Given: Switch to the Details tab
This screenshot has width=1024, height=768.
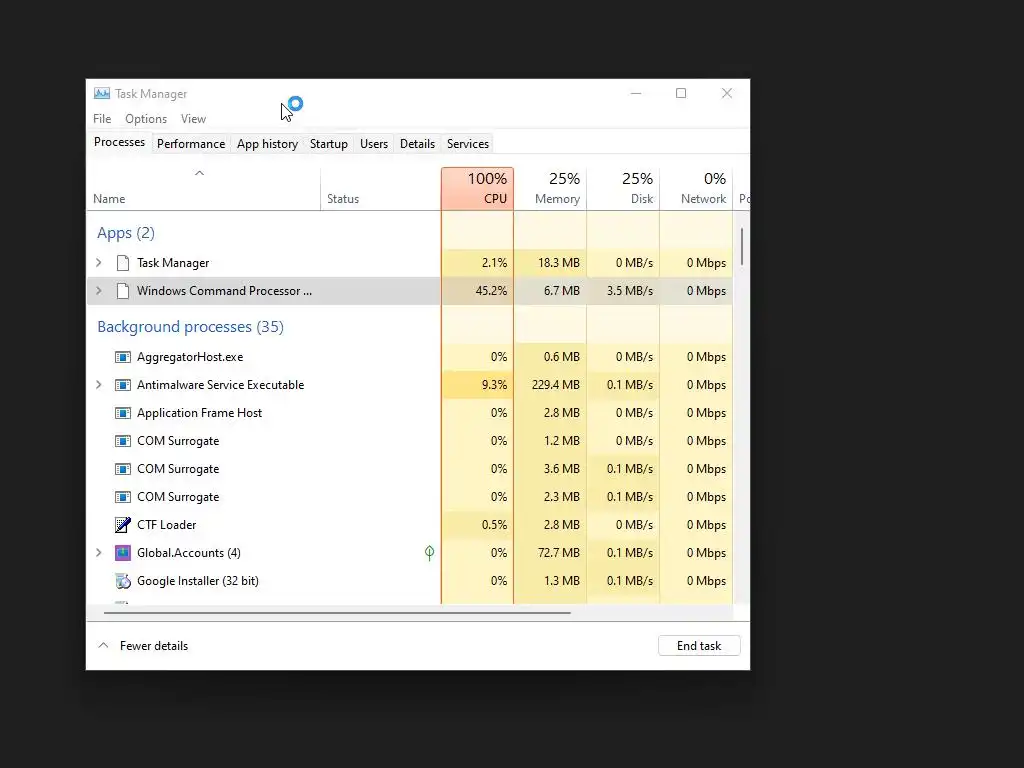Looking at the screenshot, I should point(417,144).
